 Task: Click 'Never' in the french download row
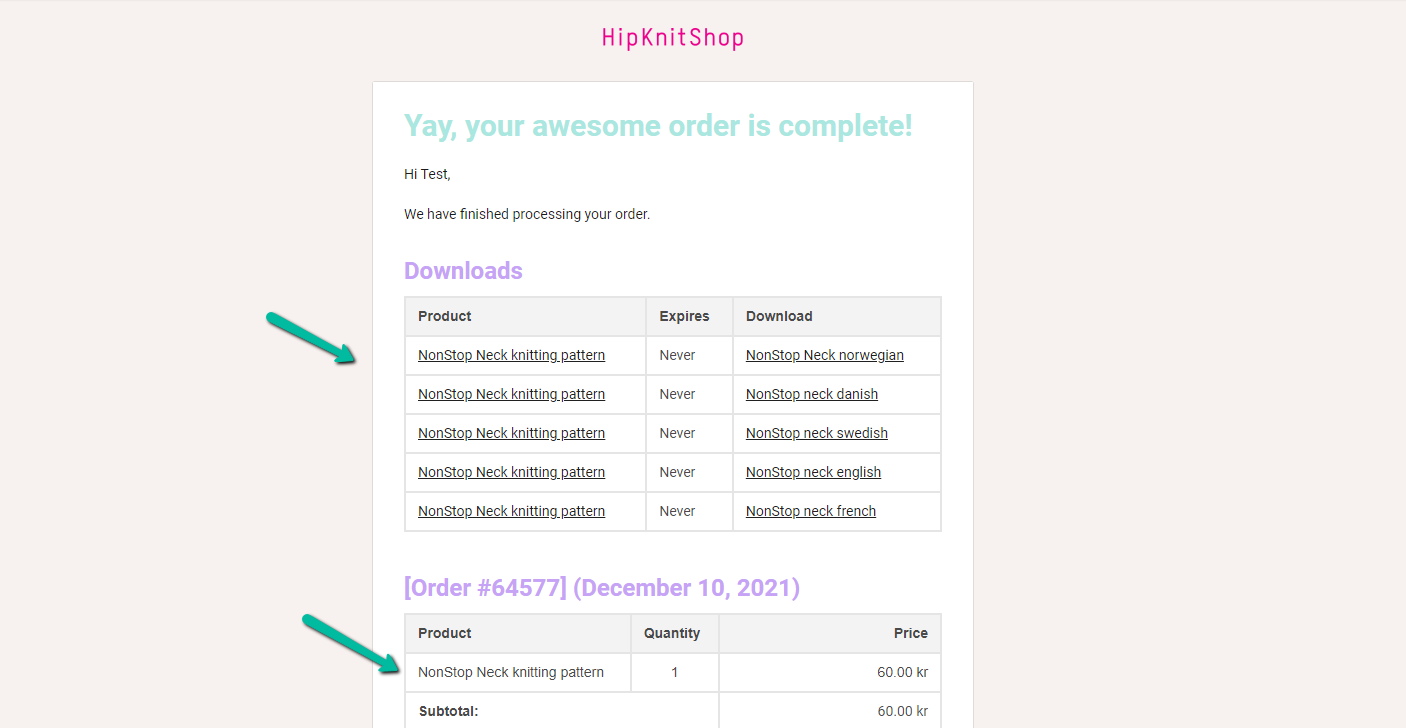tap(677, 511)
